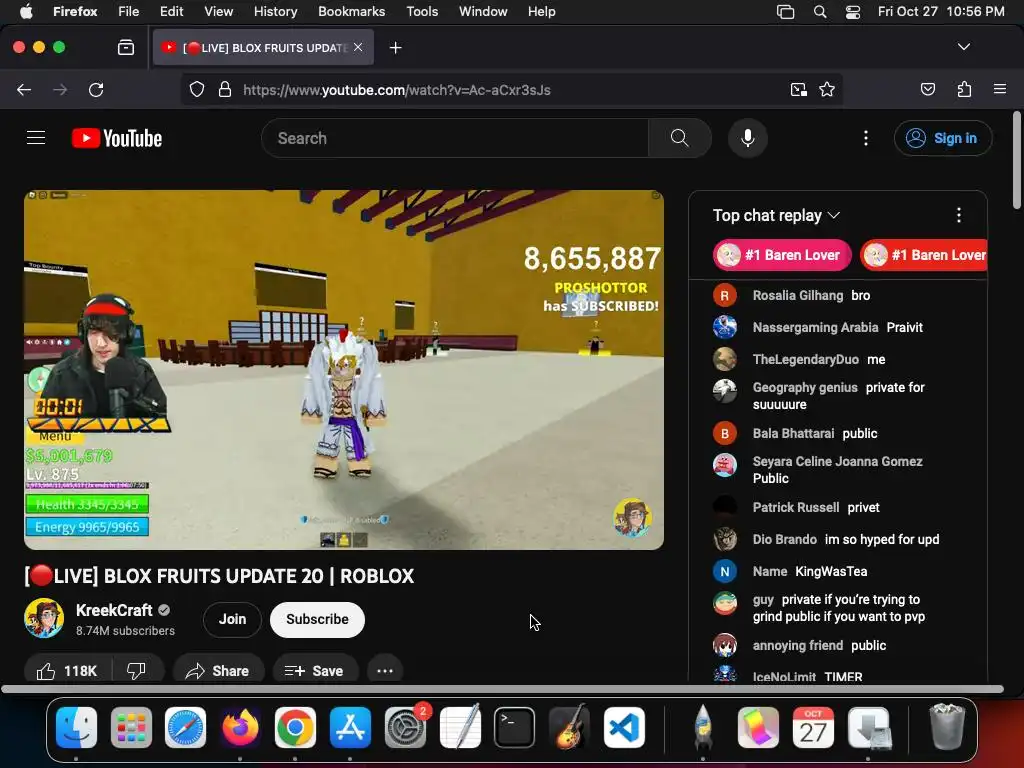Open the Bookmarks menu
The height and width of the screenshot is (768, 1024).
pos(351,12)
